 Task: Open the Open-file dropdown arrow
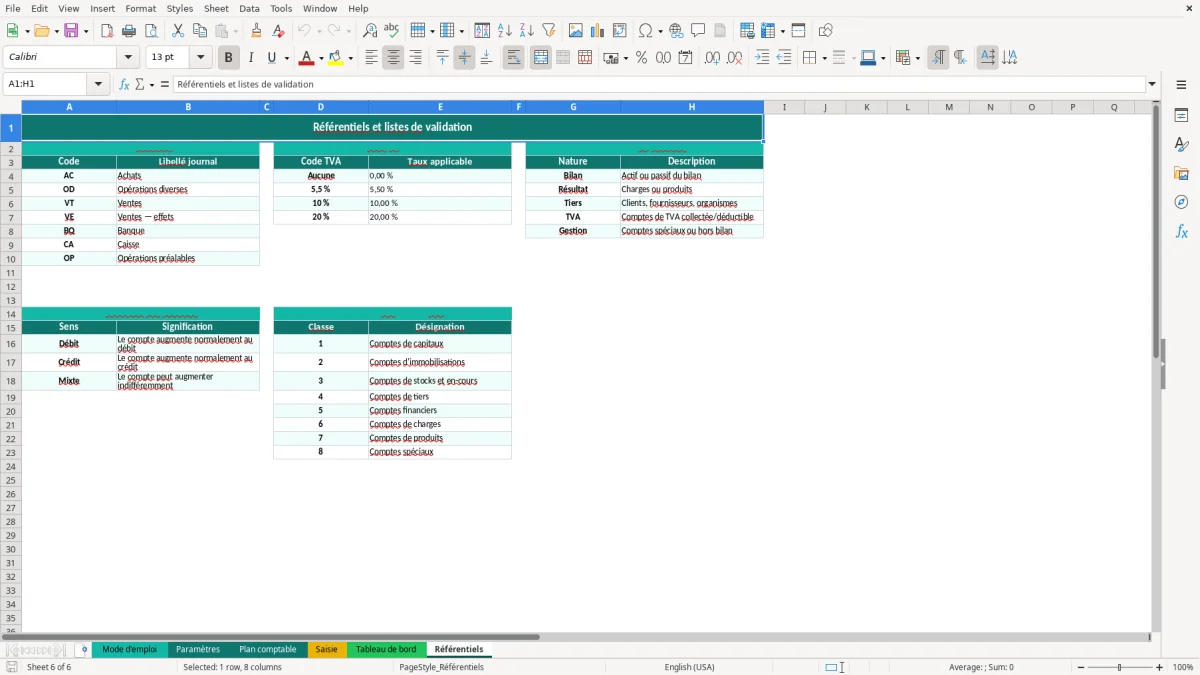click(x=55, y=32)
